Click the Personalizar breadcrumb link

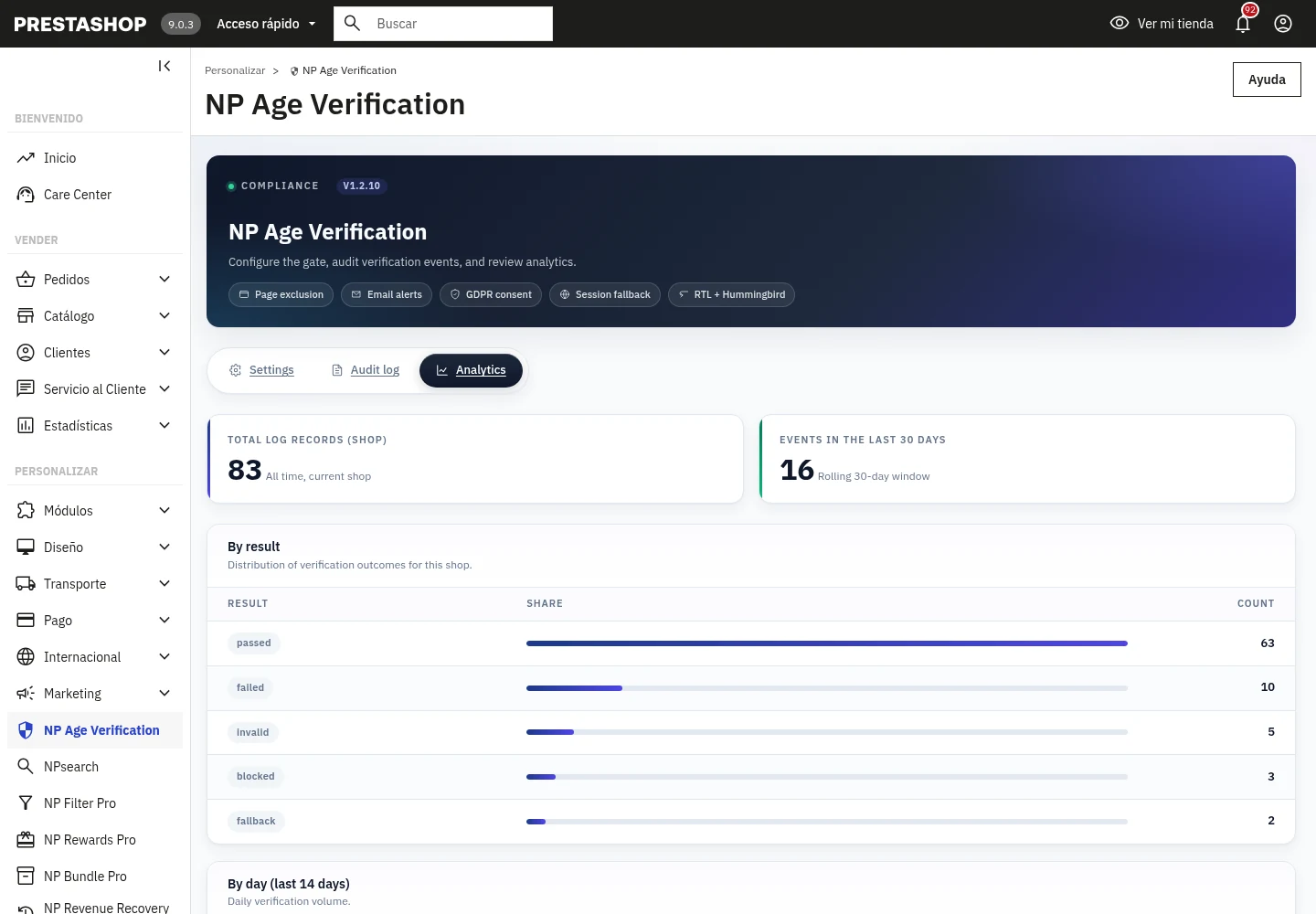point(235,70)
